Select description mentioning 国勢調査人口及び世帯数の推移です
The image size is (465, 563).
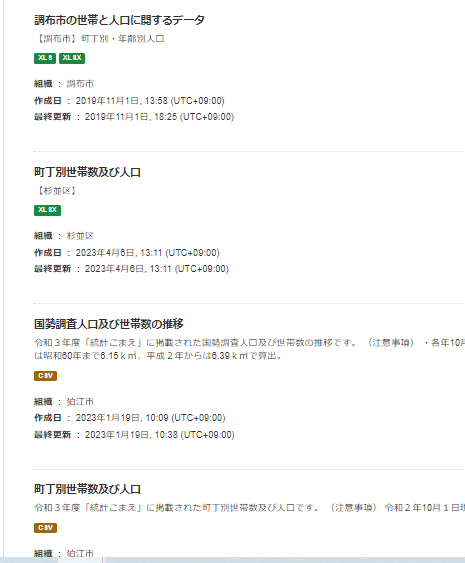click(x=250, y=349)
